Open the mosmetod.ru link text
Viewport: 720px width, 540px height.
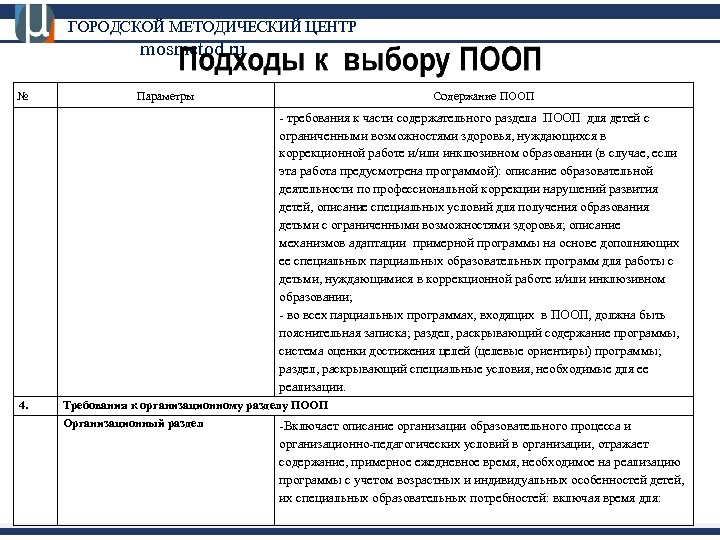(192, 49)
